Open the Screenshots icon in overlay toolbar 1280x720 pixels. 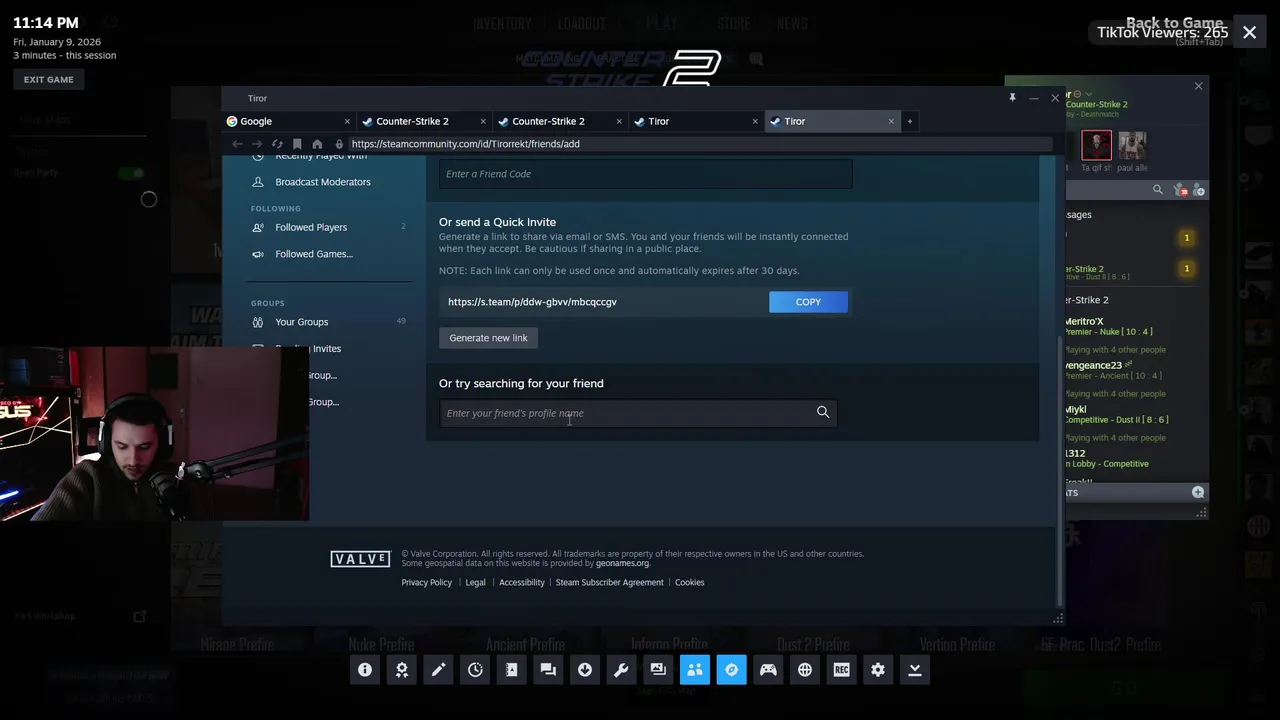pos(658,670)
